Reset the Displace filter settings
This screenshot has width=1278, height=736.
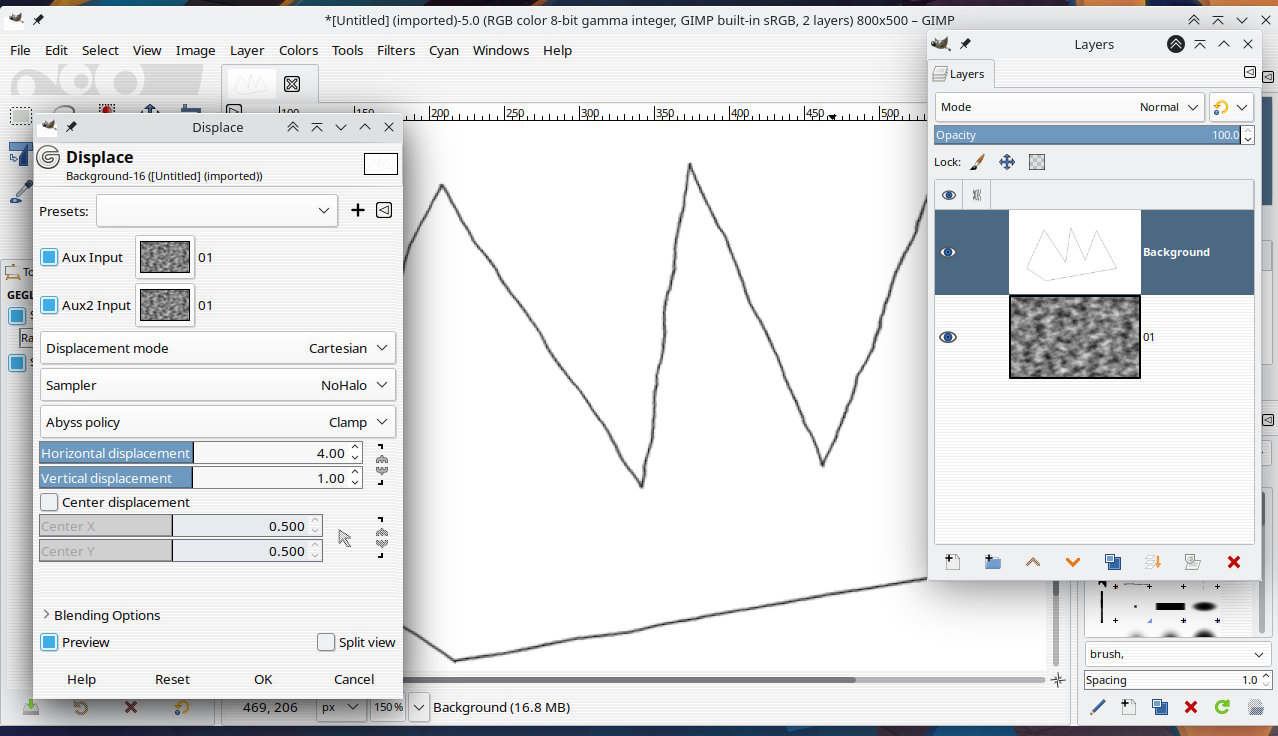(x=172, y=679)
